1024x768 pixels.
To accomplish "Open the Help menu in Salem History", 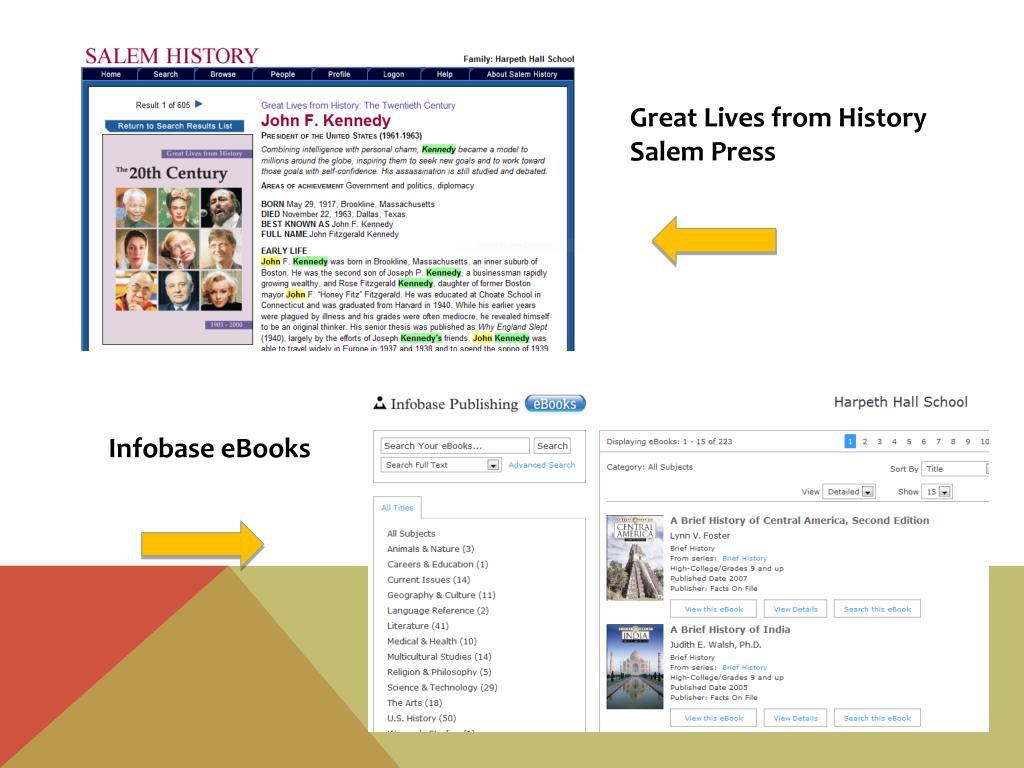I will tap(445, 74).
